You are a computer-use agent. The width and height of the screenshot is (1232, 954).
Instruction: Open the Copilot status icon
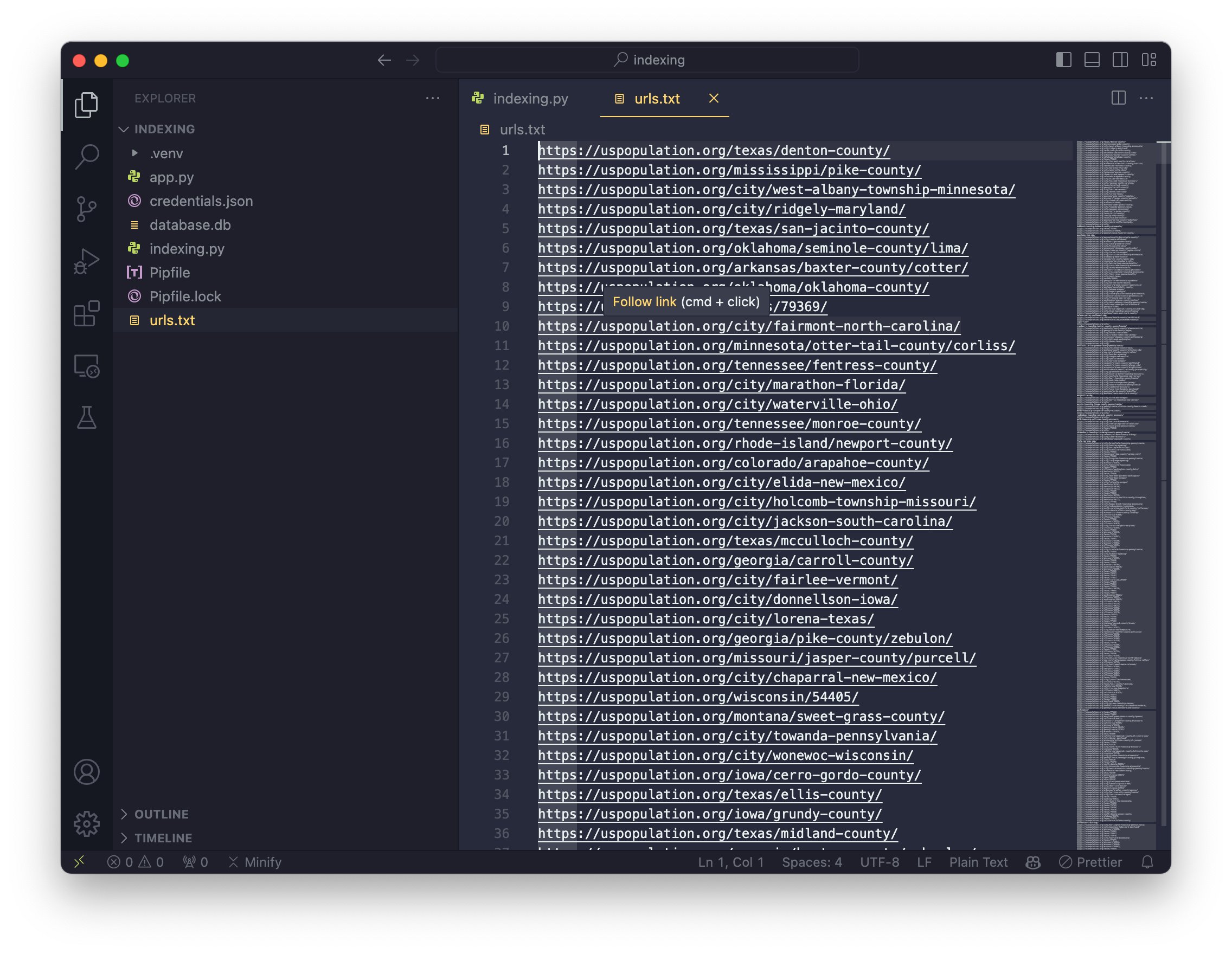1033,862
